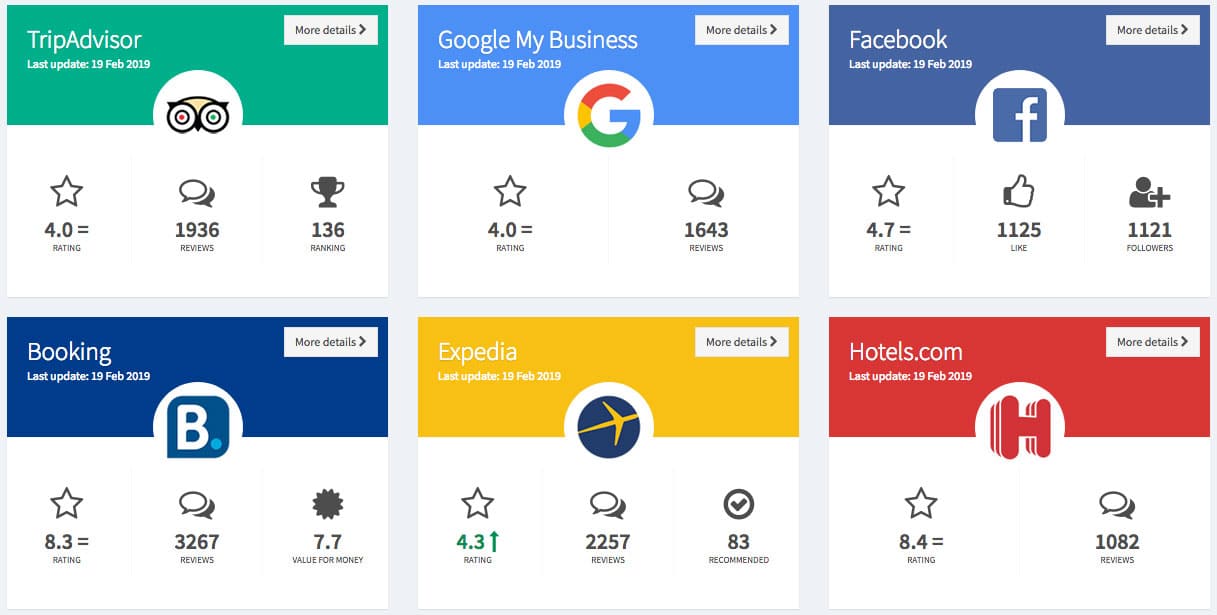This screenshot has width=1217, height=615.
Task: Click the Facebook followers person-plus icon
Action: (x=1149, y=192)
